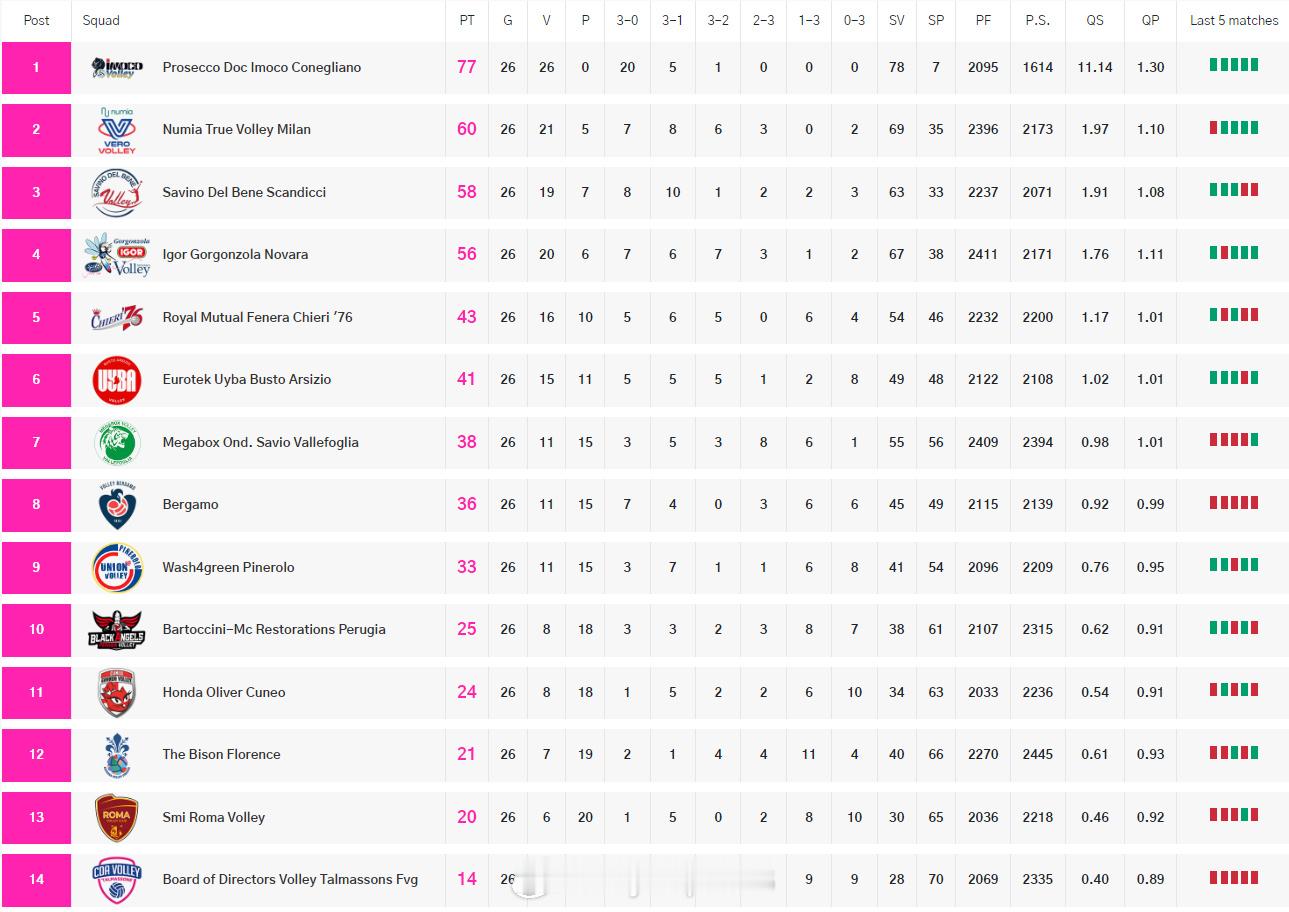
Task: Click Novara's 2411 PF value
Action: (983, 254)
